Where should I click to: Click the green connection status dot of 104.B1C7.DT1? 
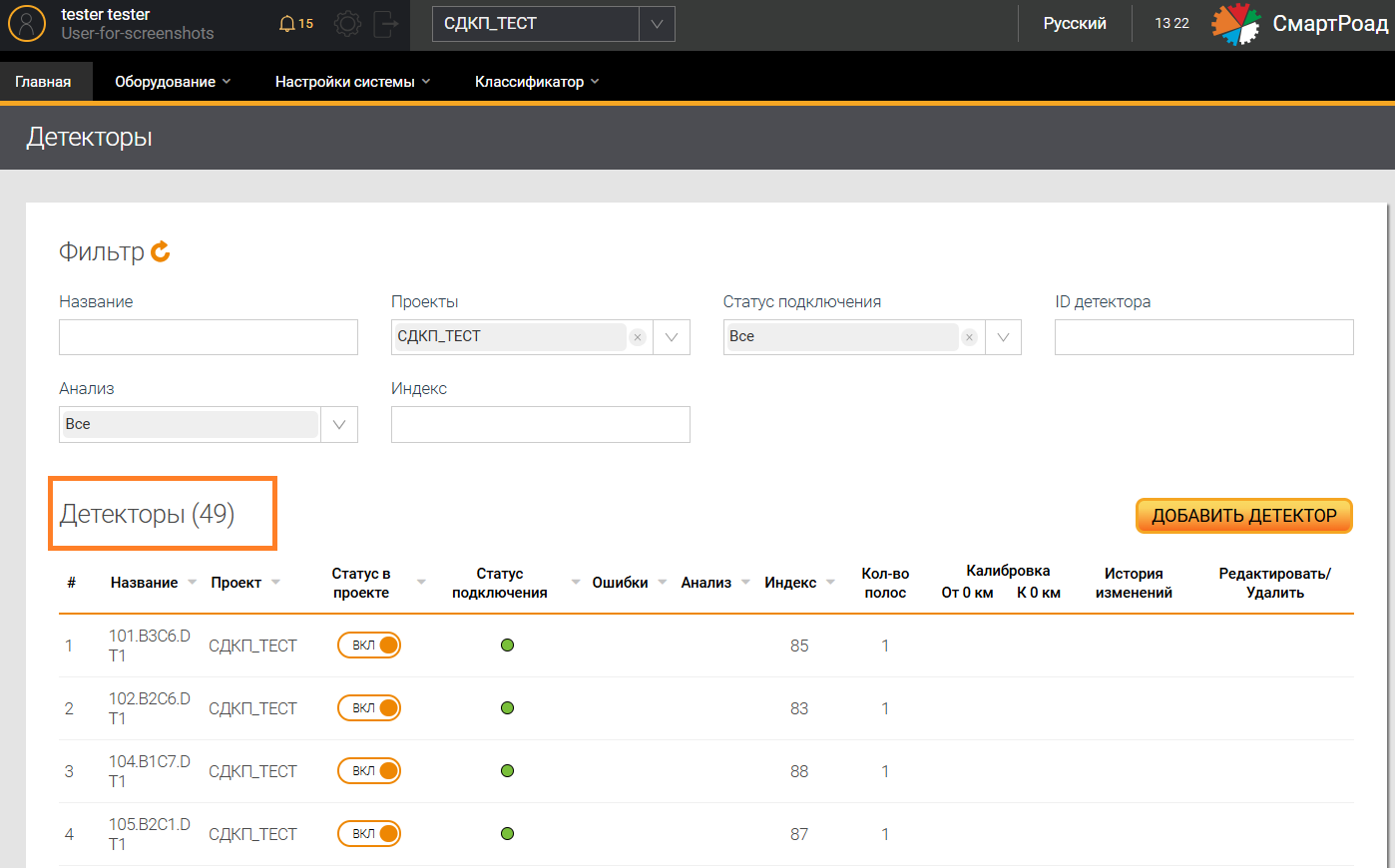click(x=507, y=771)
